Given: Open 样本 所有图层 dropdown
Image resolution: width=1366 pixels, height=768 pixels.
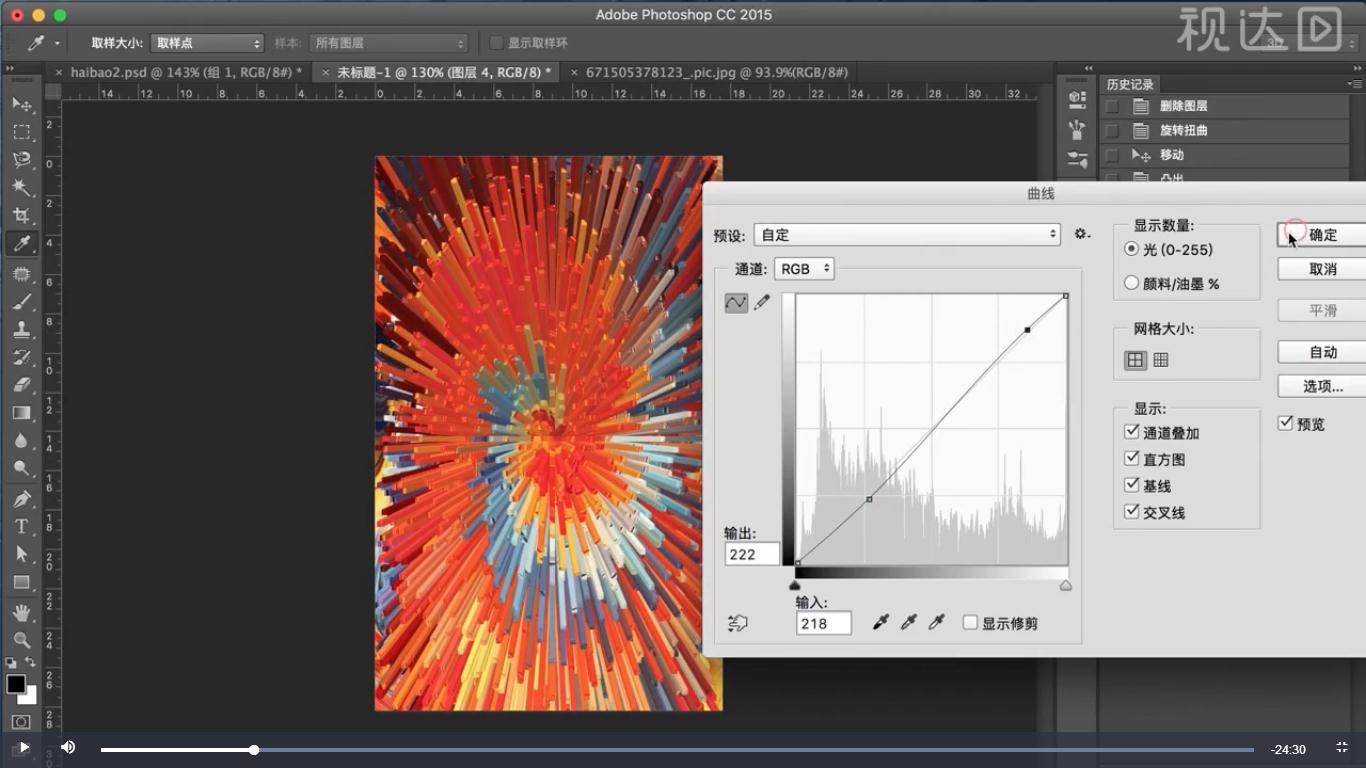Looking at the screenshot, I should pos(388,43).
